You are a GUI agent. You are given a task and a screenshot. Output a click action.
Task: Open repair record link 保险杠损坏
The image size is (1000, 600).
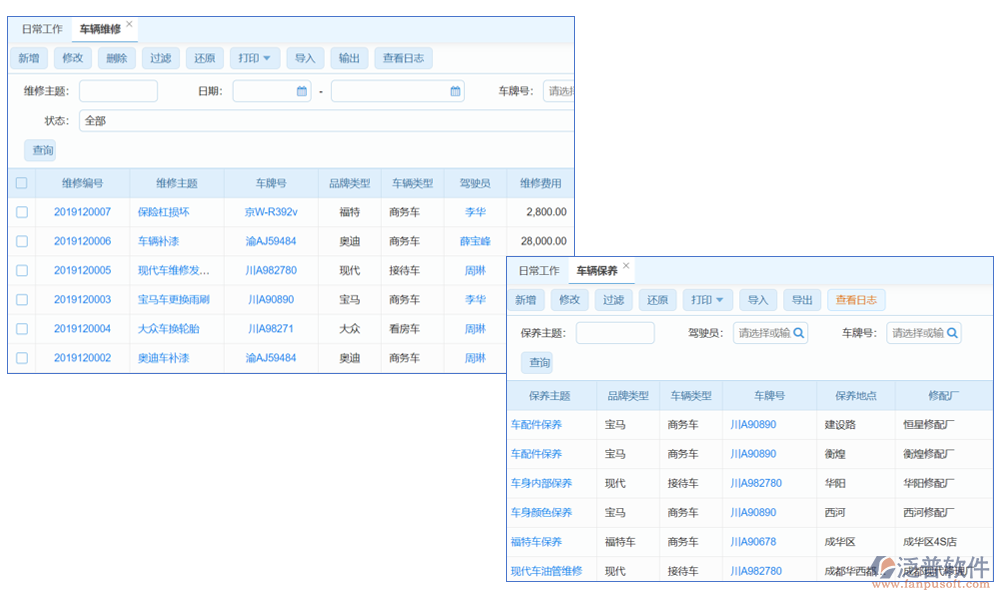click(x=163, y=212)
